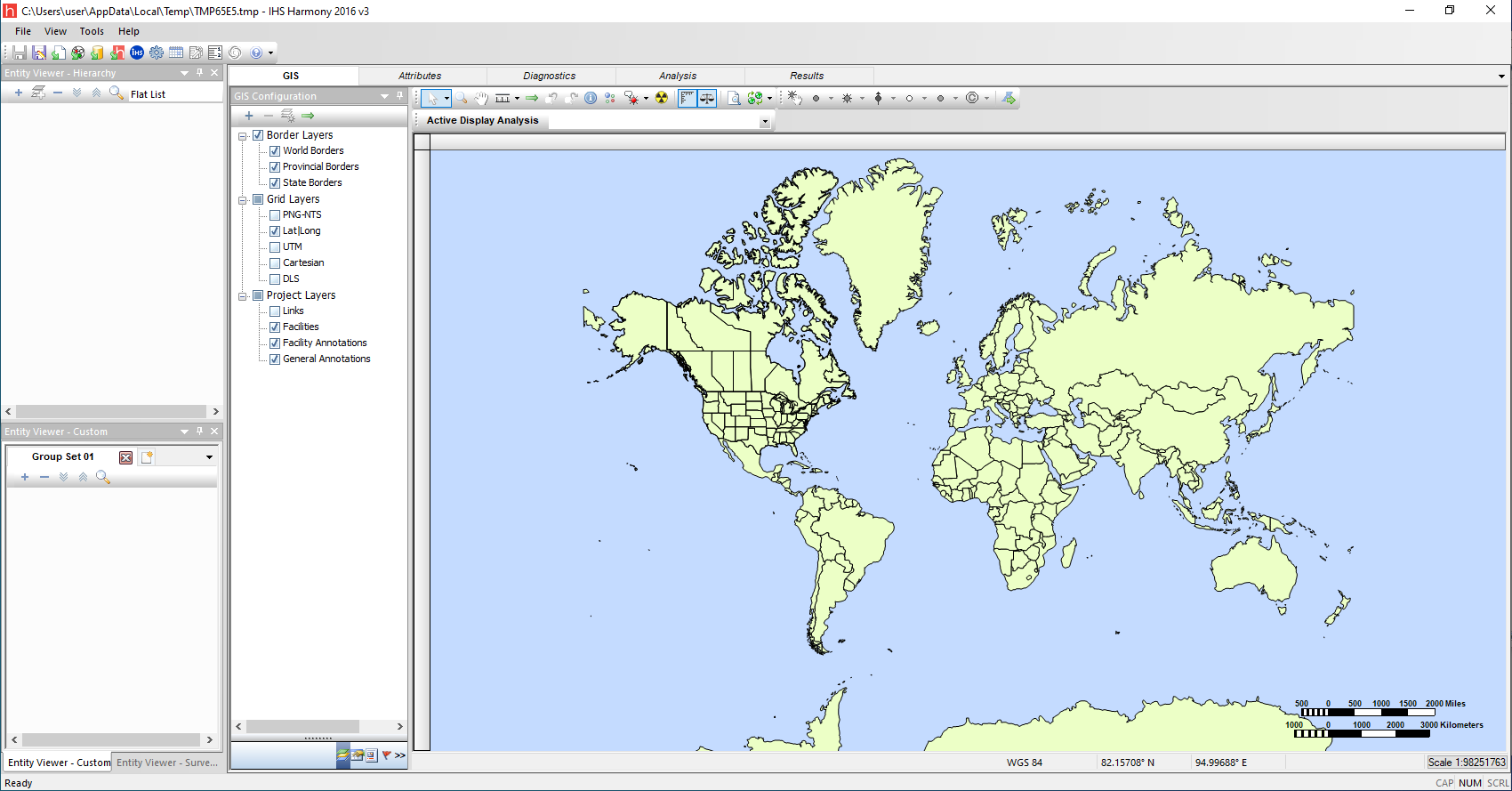
Task: Pin the Entity Viewer Hierarchy panel
Action: (199, 73)
